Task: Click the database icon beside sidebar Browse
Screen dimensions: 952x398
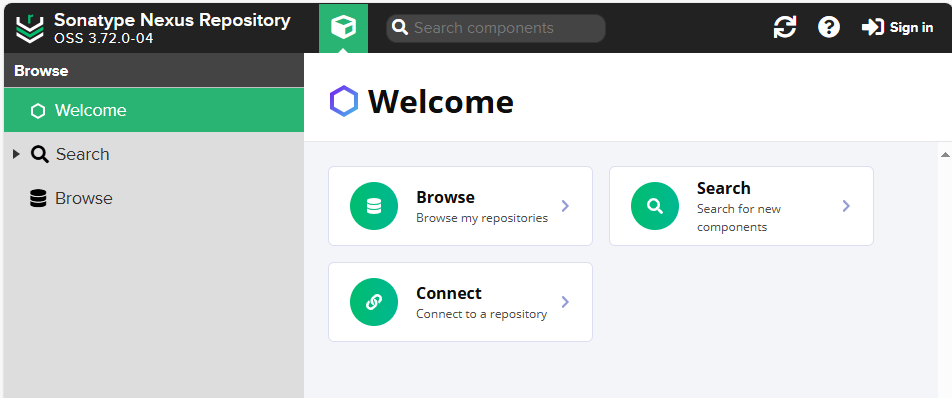Action: [x=38, y=198]
